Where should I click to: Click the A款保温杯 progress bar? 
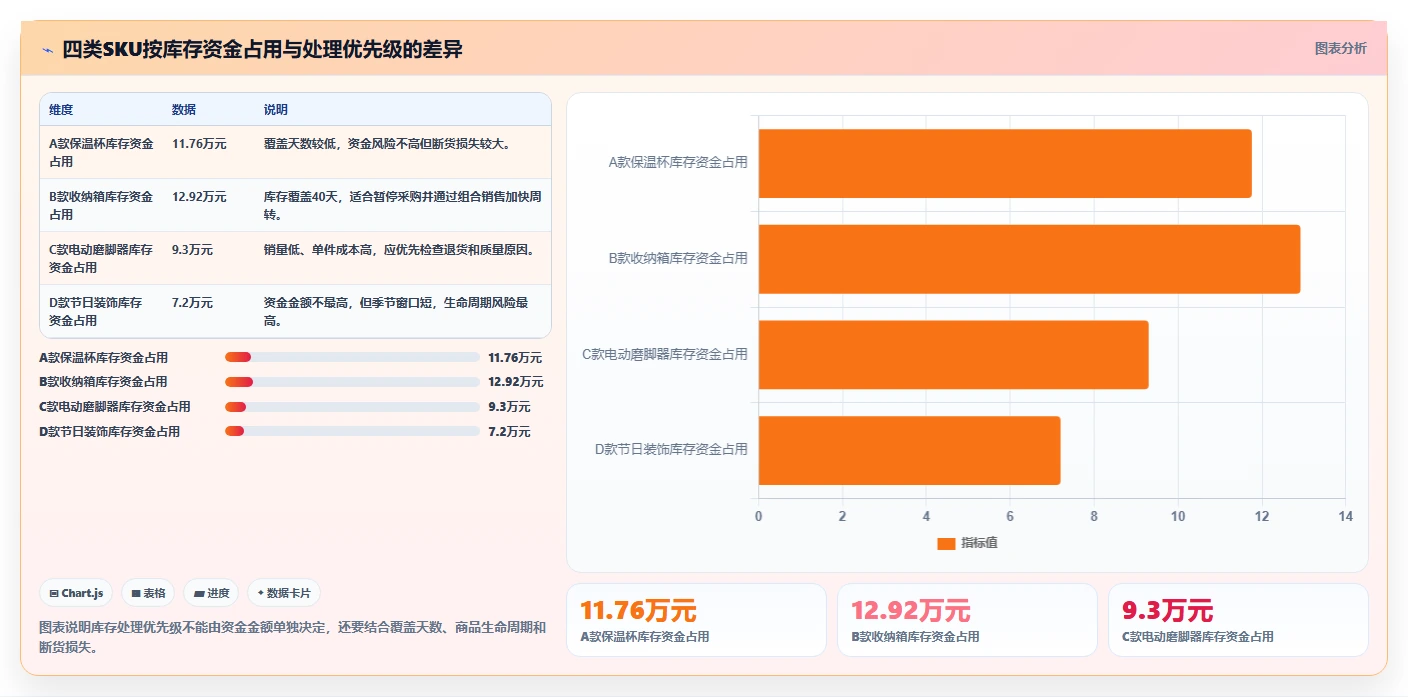point(353,357)
